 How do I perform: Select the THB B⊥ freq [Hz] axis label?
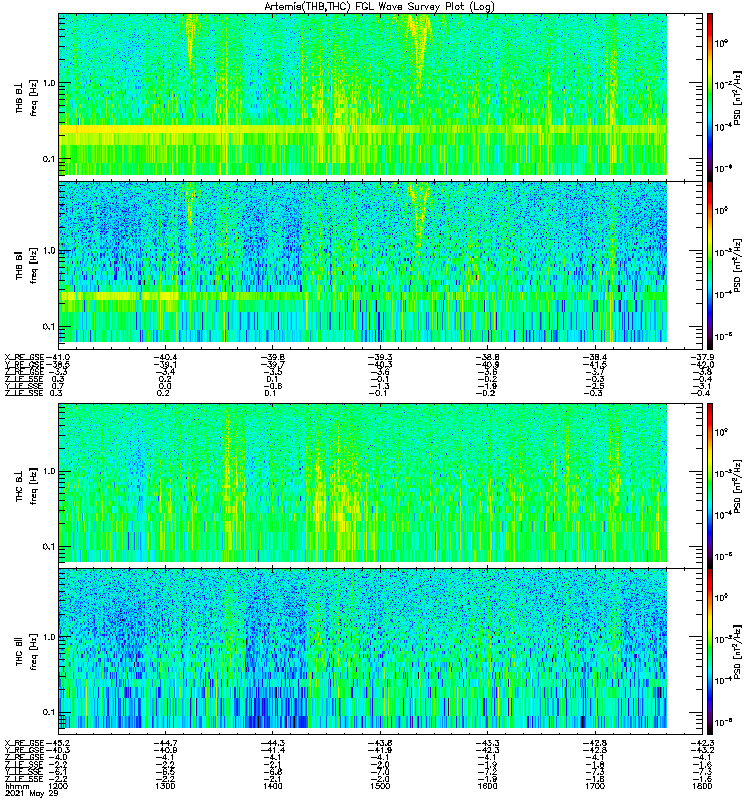(x=34, y=98)
